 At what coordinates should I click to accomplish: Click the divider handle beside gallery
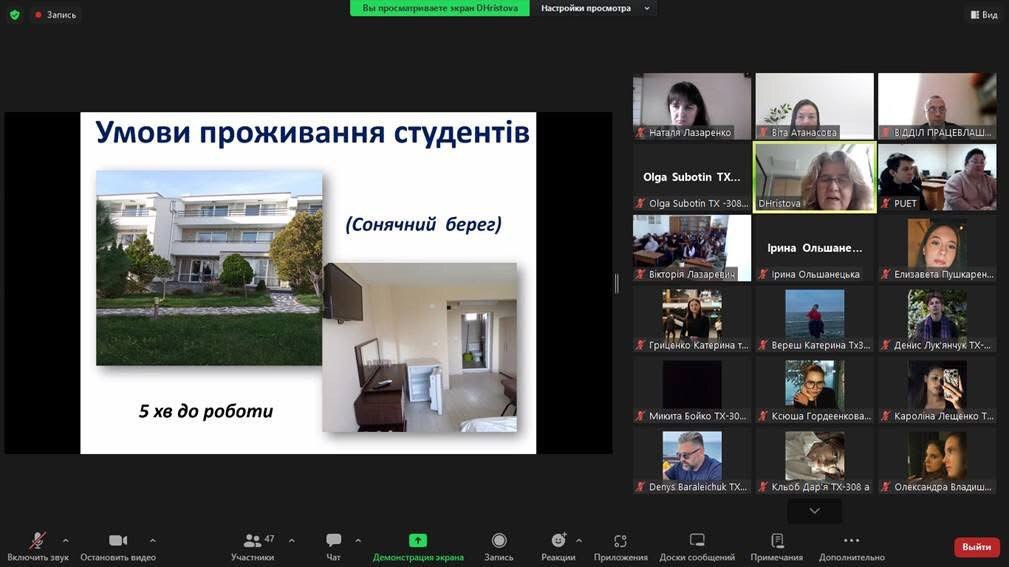pyautogui.click(x=616, y=283)
